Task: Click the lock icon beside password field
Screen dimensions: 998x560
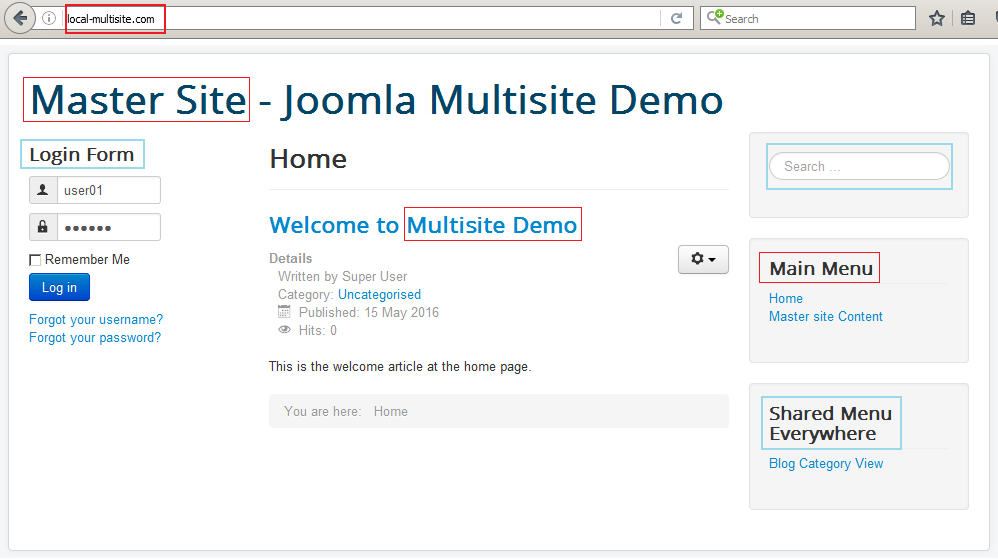Action: click(x=43, y=227)
